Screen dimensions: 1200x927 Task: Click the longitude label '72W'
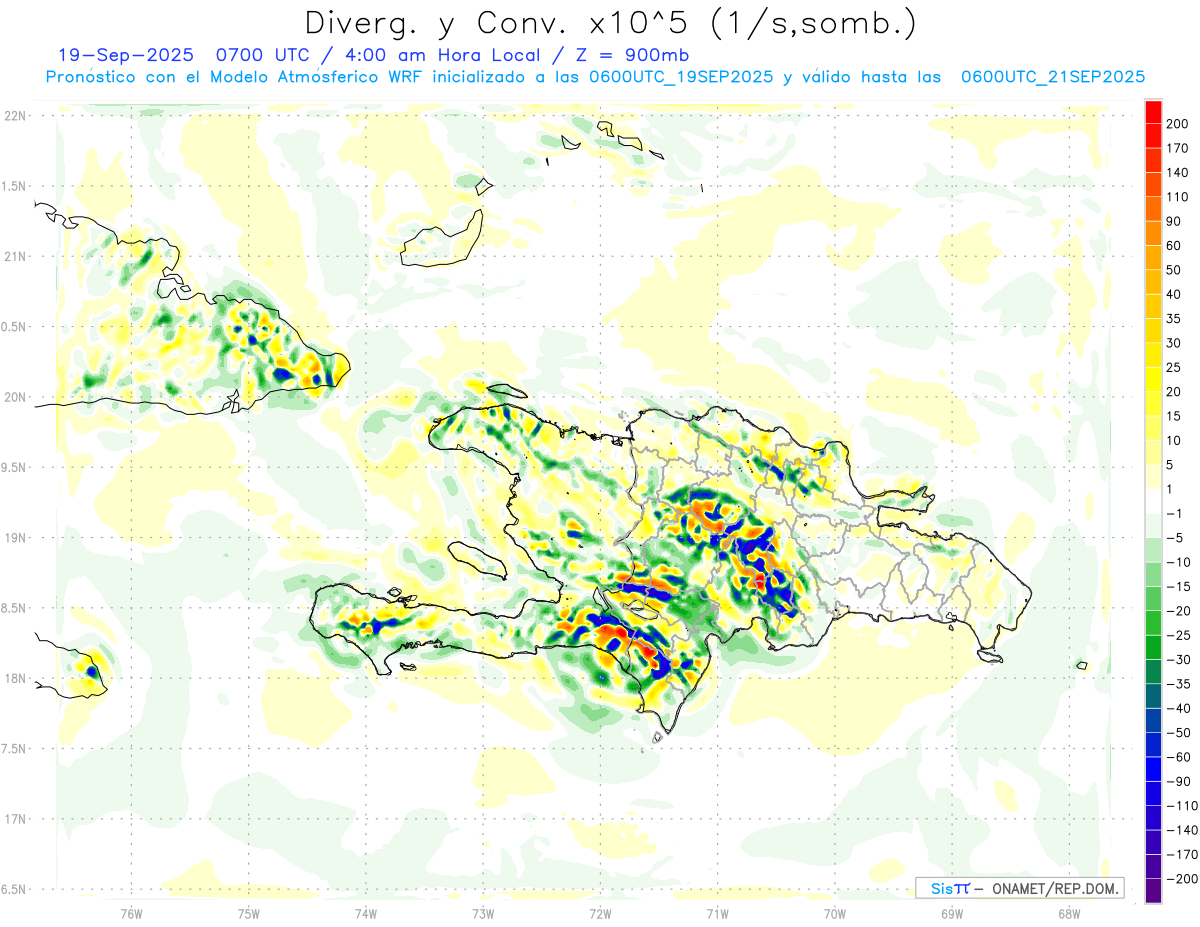600,914
